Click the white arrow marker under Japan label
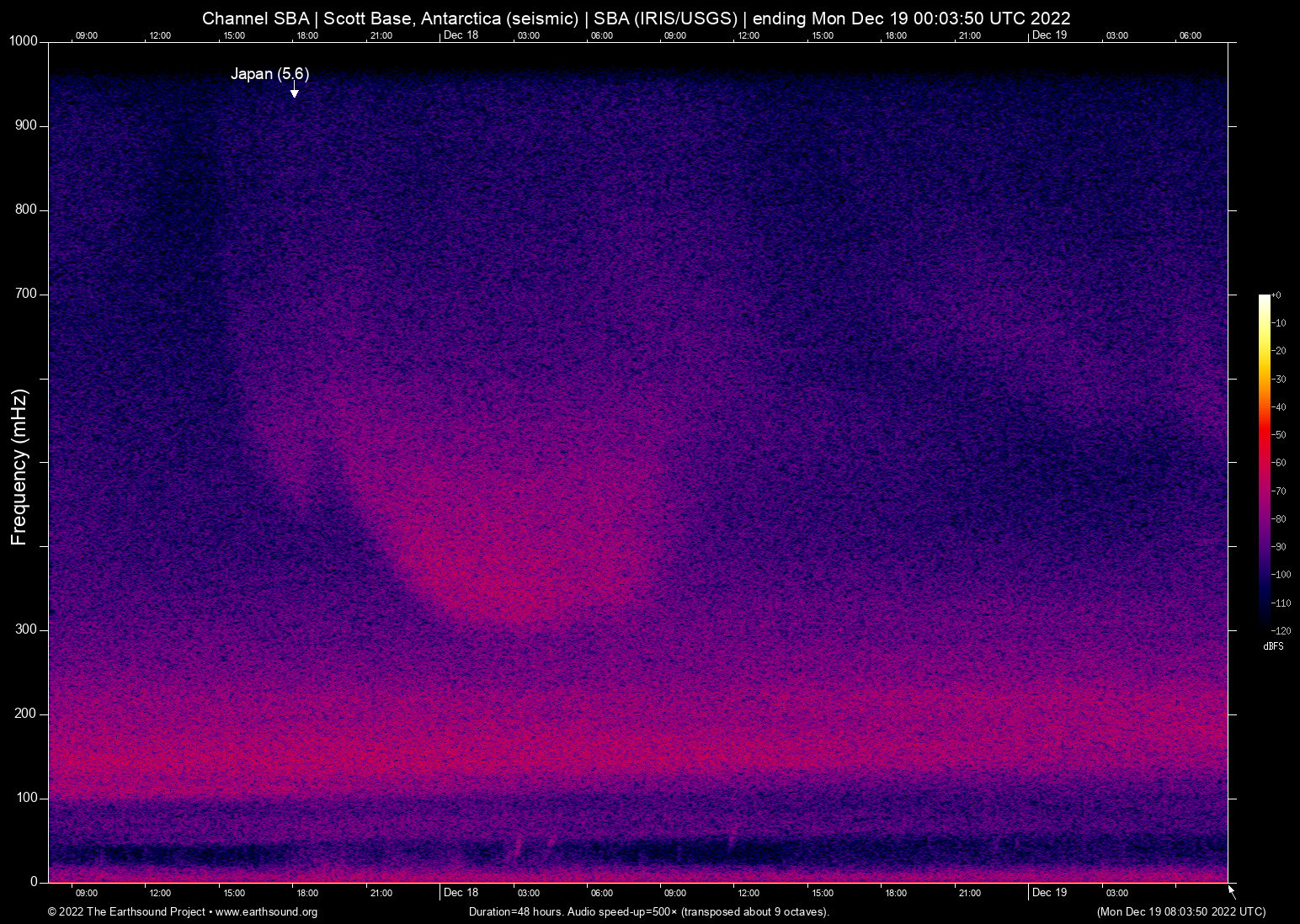Image resolution: width=1300 pixels, height=924 pixels. tap(294, 92)
